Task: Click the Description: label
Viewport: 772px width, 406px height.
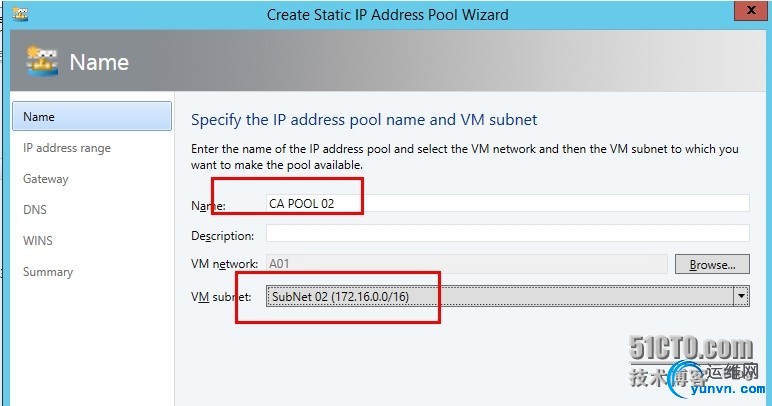Action: point(223,236)
